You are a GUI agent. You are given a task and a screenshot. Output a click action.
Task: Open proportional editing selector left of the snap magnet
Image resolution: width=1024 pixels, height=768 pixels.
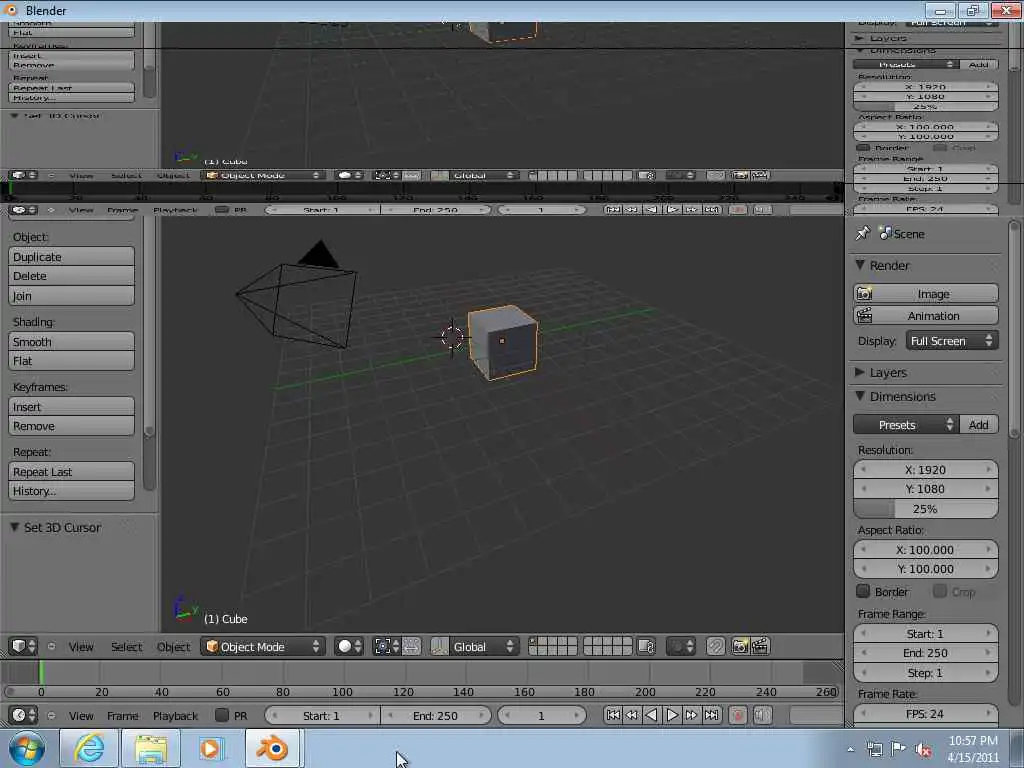point(680,647)
